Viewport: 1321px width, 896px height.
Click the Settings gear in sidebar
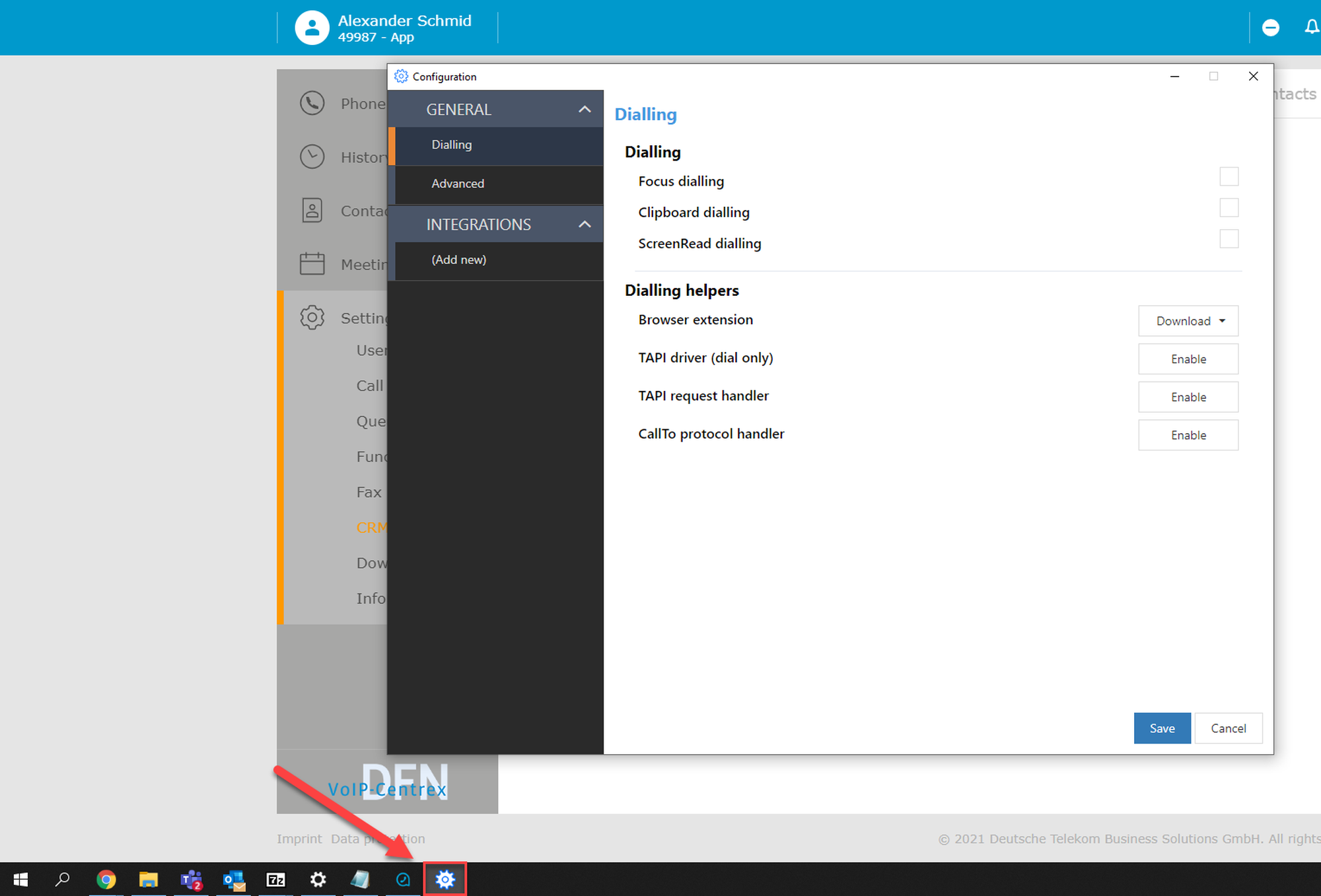(312, 318)
